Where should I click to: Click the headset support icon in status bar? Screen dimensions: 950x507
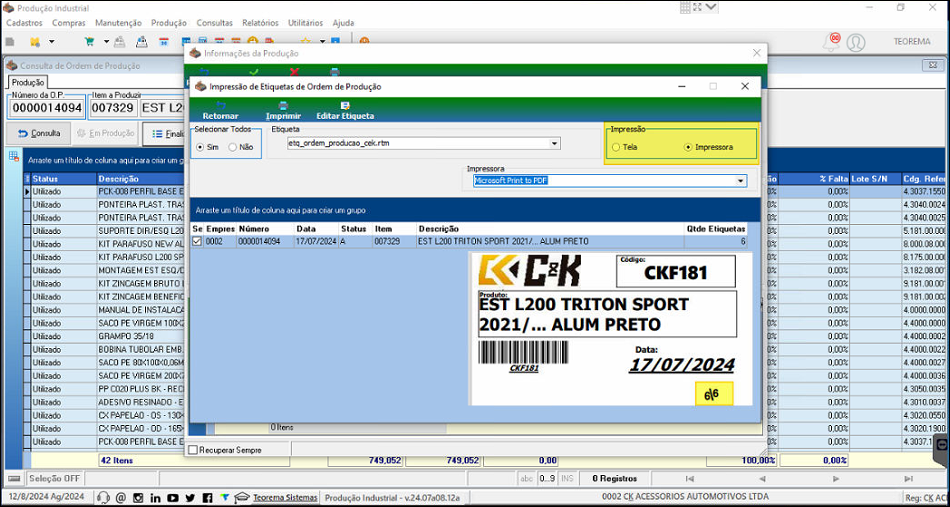103,497
